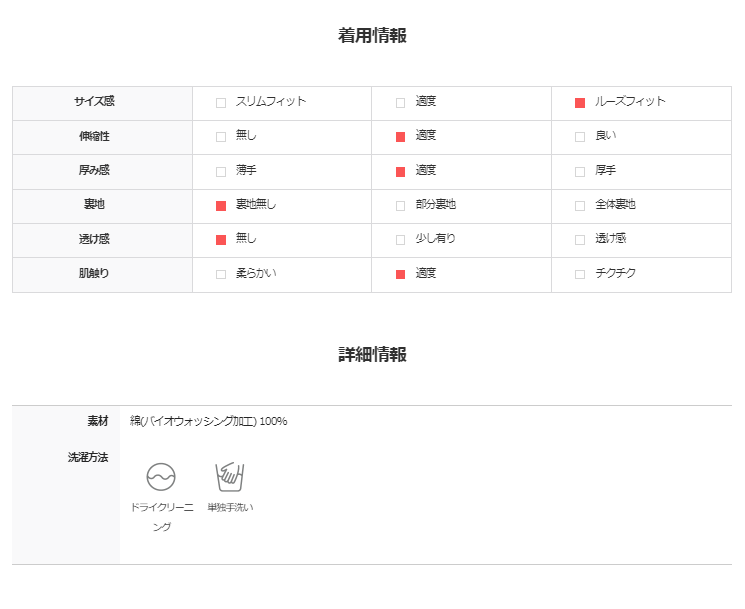Check the 薄手 thickness checkbox
Viewport: 745px width, 609px height.
pos(221,172)
